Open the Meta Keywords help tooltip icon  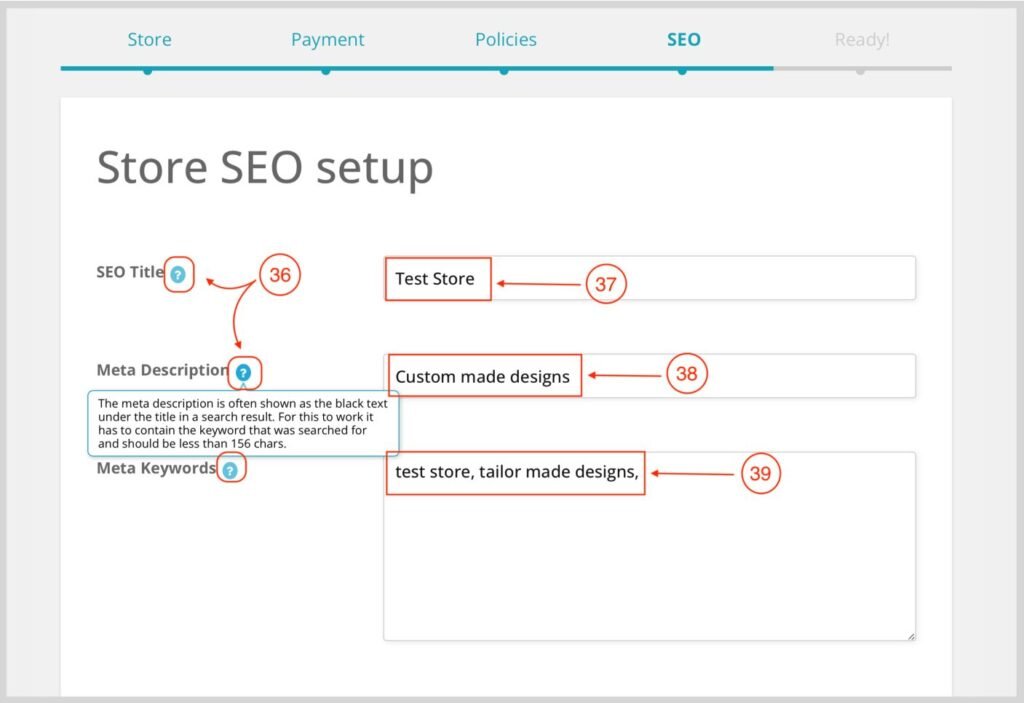[231, 469]
